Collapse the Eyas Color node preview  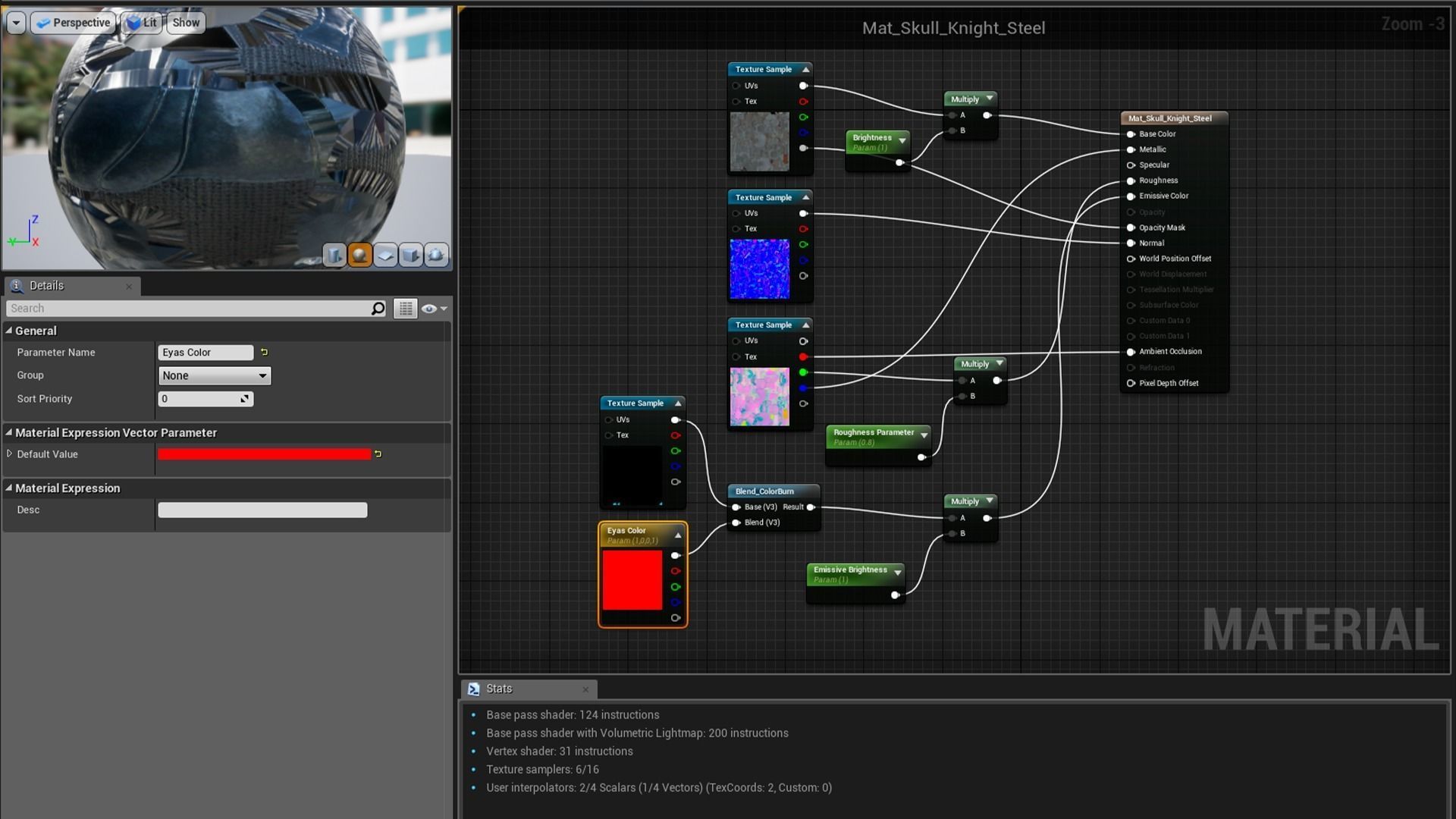coord(678,535)
